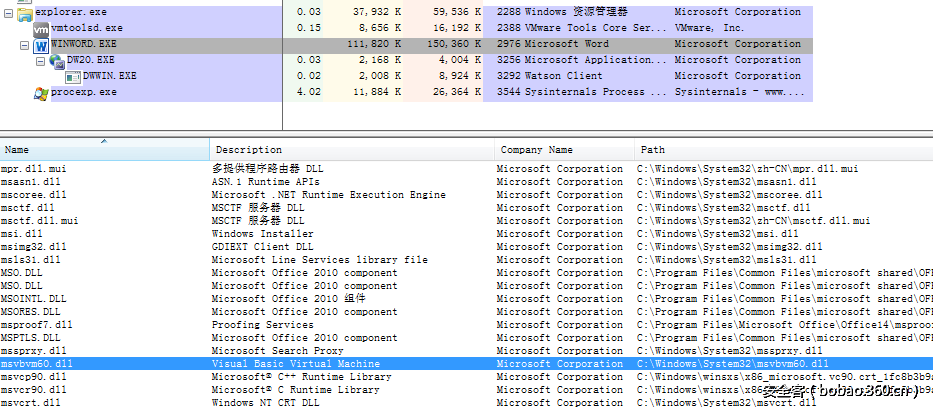Click the procexp.exe process icon
The width and height of the screenshot is (933, 409).
[x=41, y=93]
